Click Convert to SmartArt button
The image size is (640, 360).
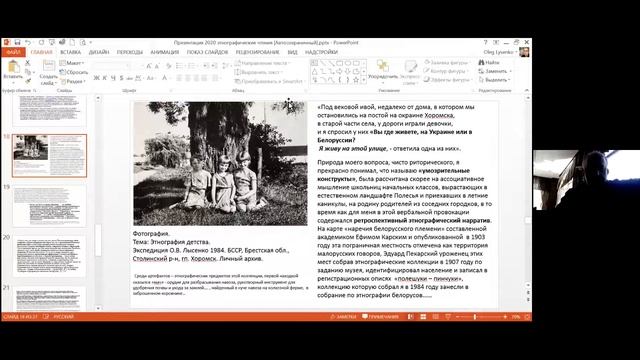pyautogui.click(x=269, y=81)
